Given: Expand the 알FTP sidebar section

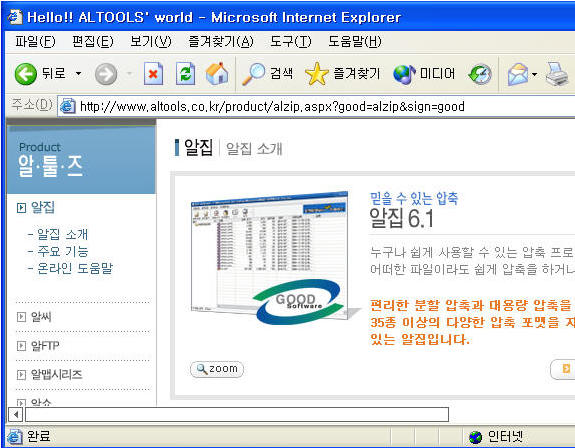Looking at the screenshot, I should coord(21,346).
